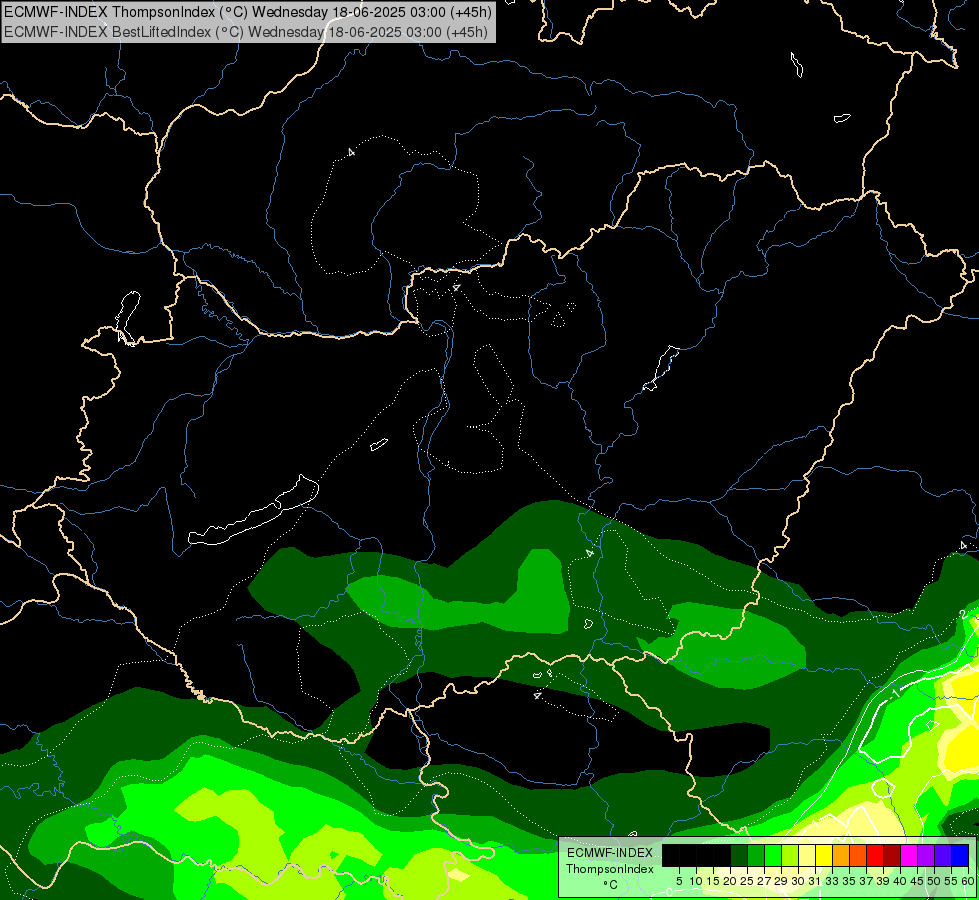This screenshot has width=979, height=900.
Task: Click the orange 33-35 legend swatch
Action: pos(841,855)
